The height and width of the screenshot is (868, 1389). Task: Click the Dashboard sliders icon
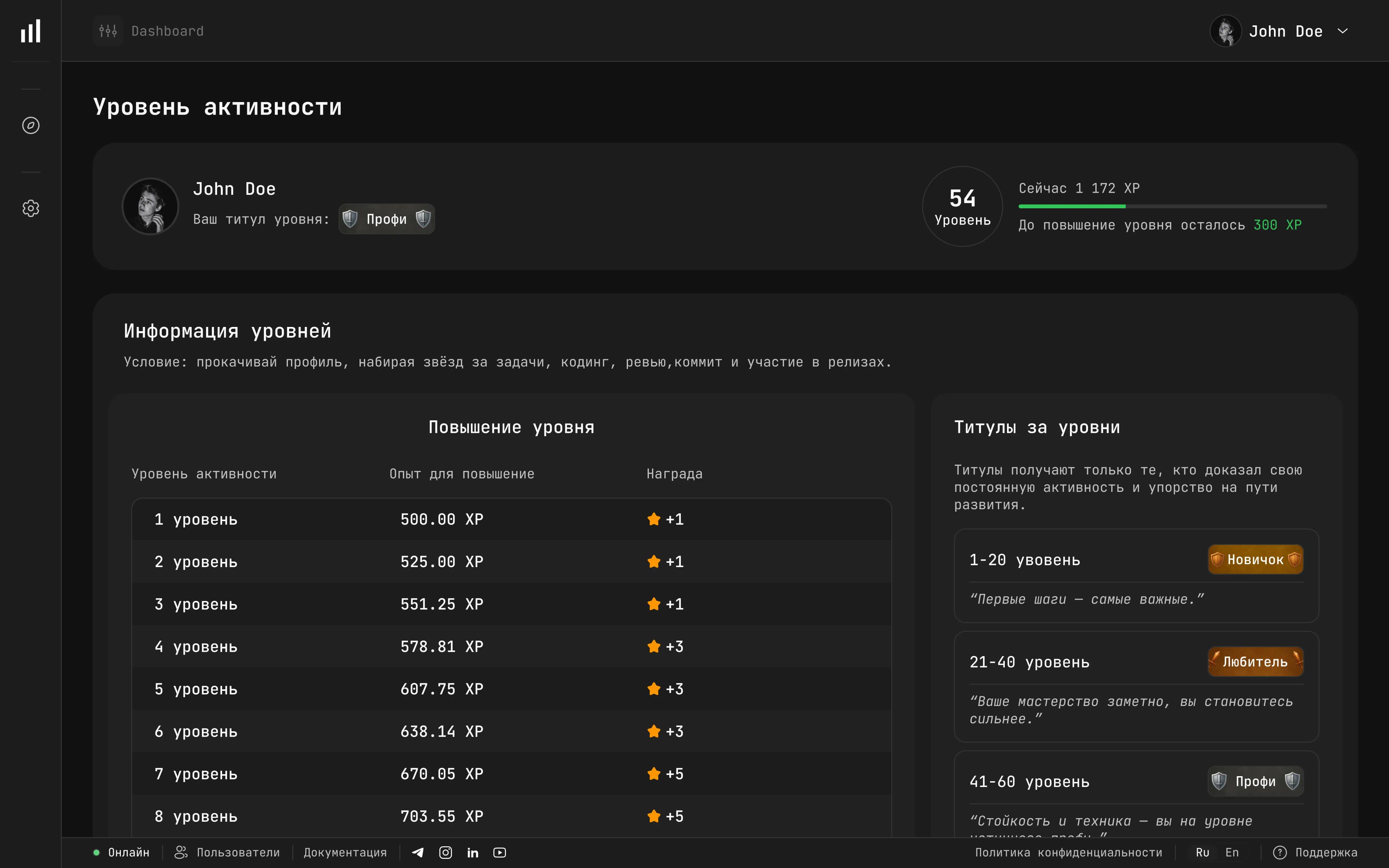pyautogui.click(x=108, y=31)
